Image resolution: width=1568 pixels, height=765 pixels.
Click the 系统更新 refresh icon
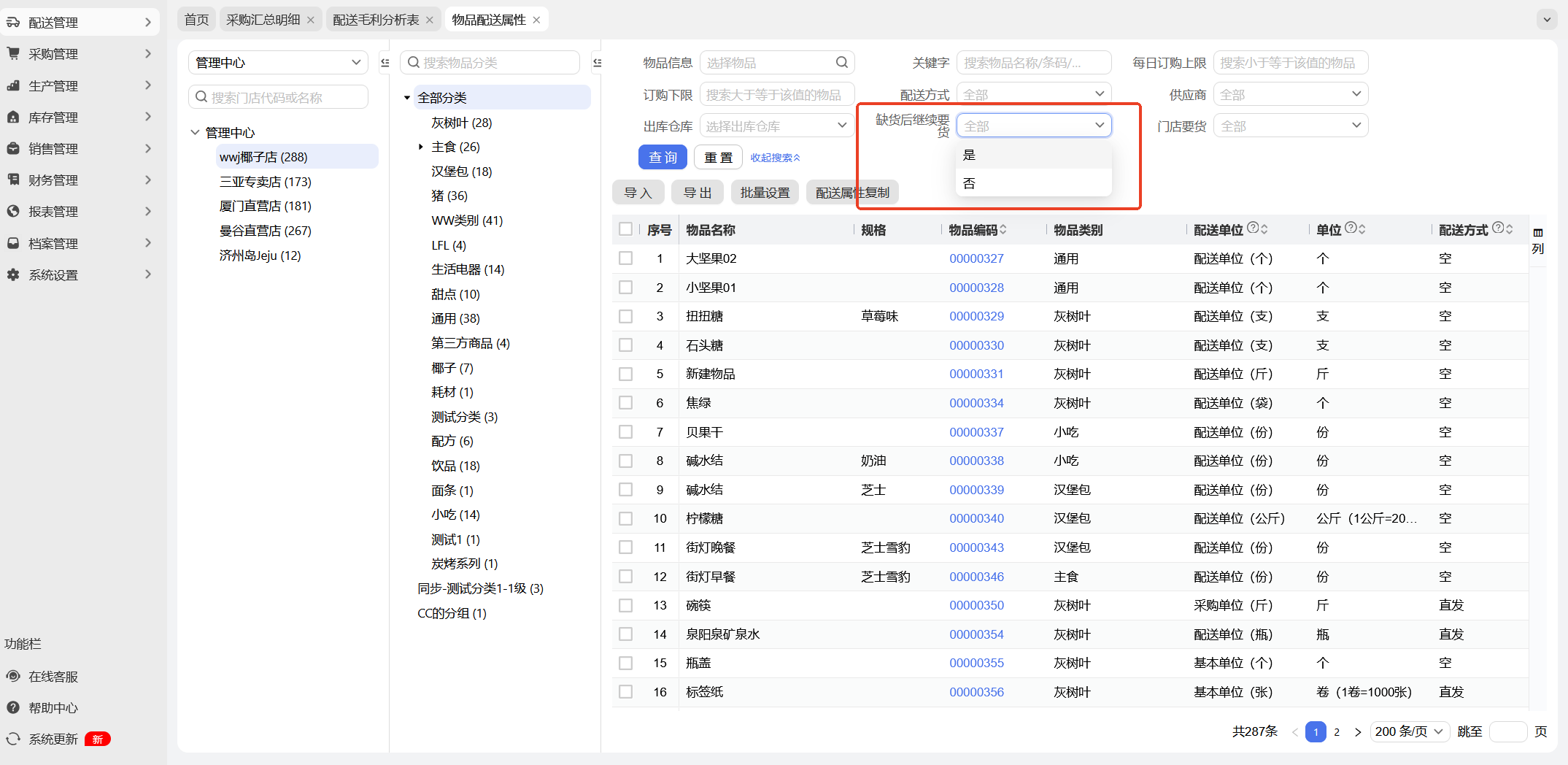13,739
